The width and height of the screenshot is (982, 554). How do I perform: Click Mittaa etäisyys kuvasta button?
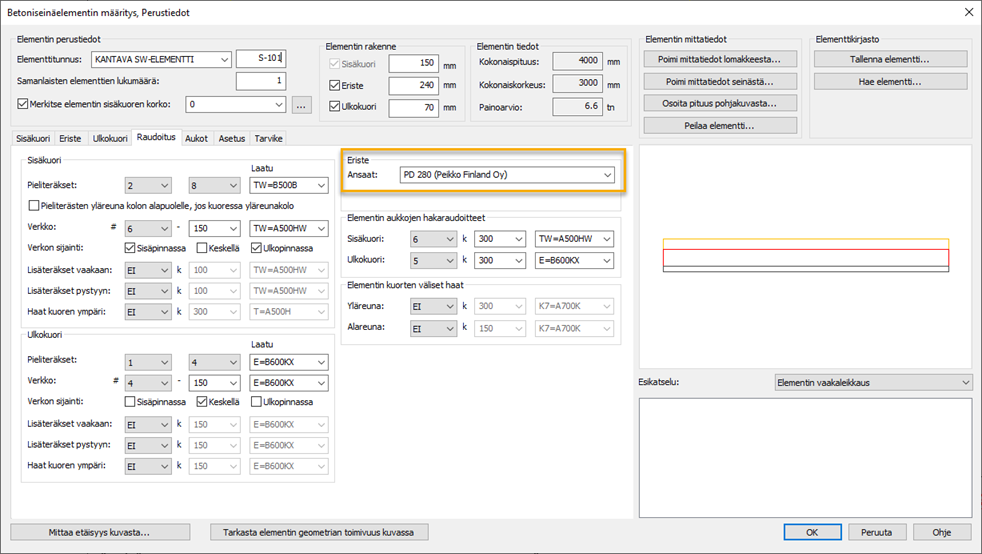pos(100,532)
